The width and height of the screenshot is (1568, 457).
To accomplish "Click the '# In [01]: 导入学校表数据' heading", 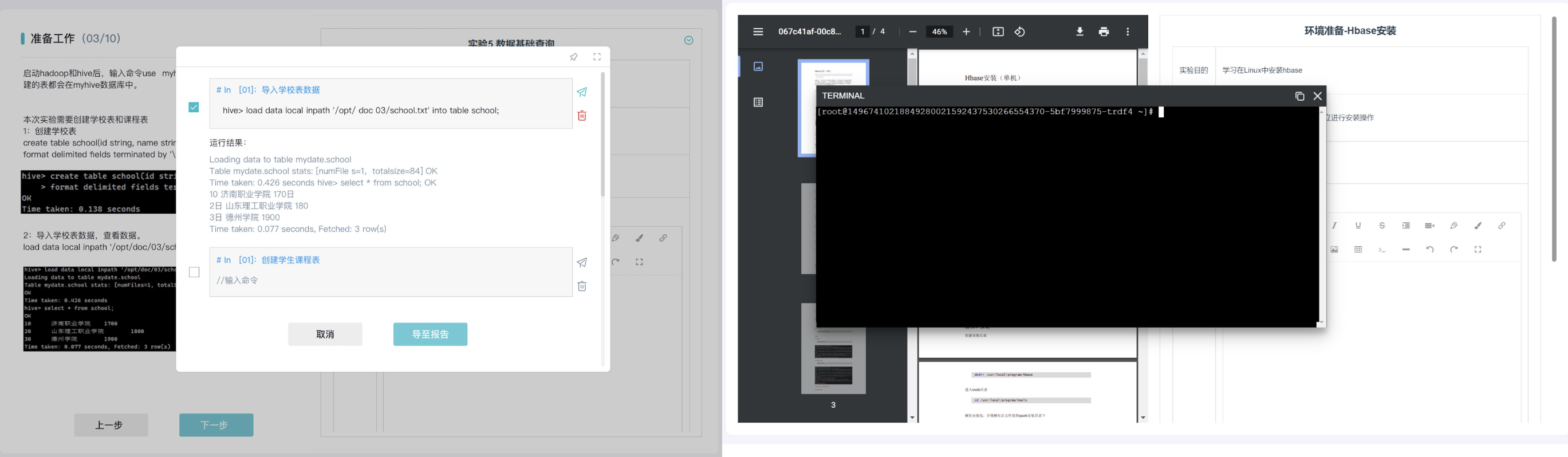I will [268, 90].
